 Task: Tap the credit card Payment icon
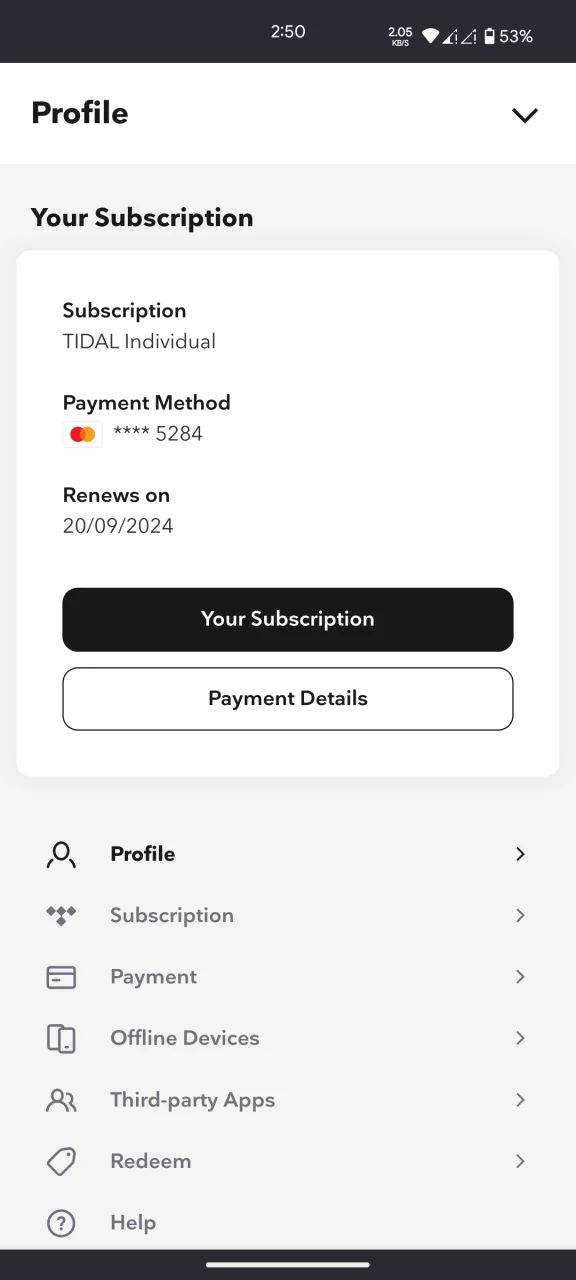pyautogui.click(x=61, y=977)
